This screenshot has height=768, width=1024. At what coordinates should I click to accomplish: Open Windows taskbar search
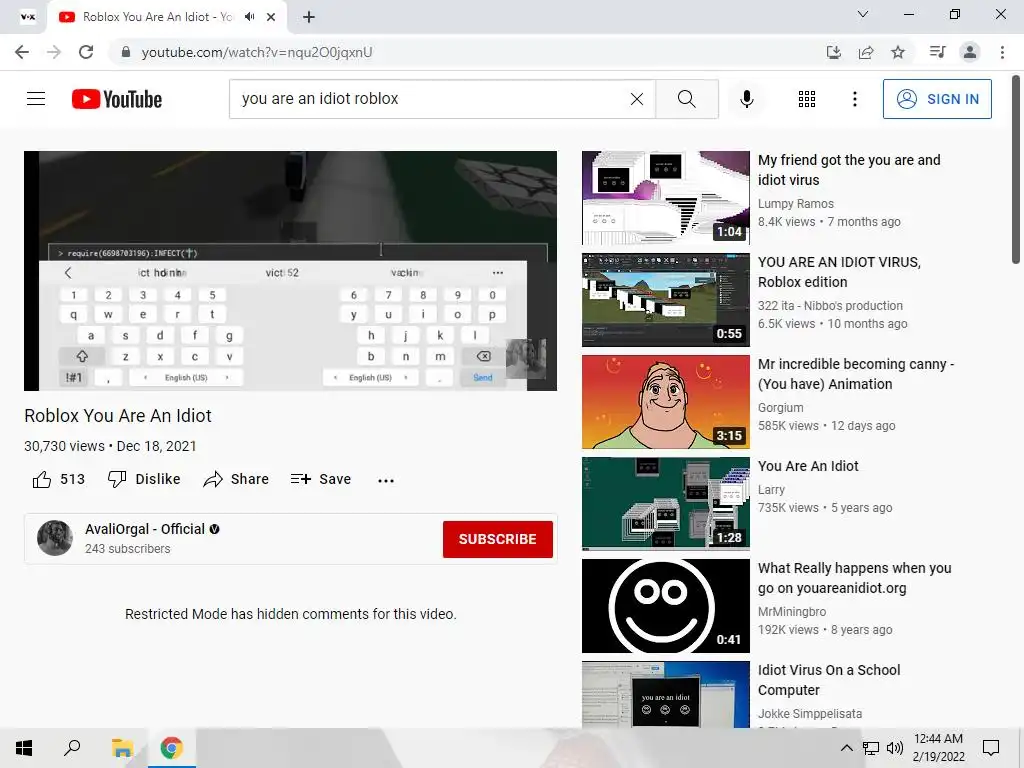72,748
